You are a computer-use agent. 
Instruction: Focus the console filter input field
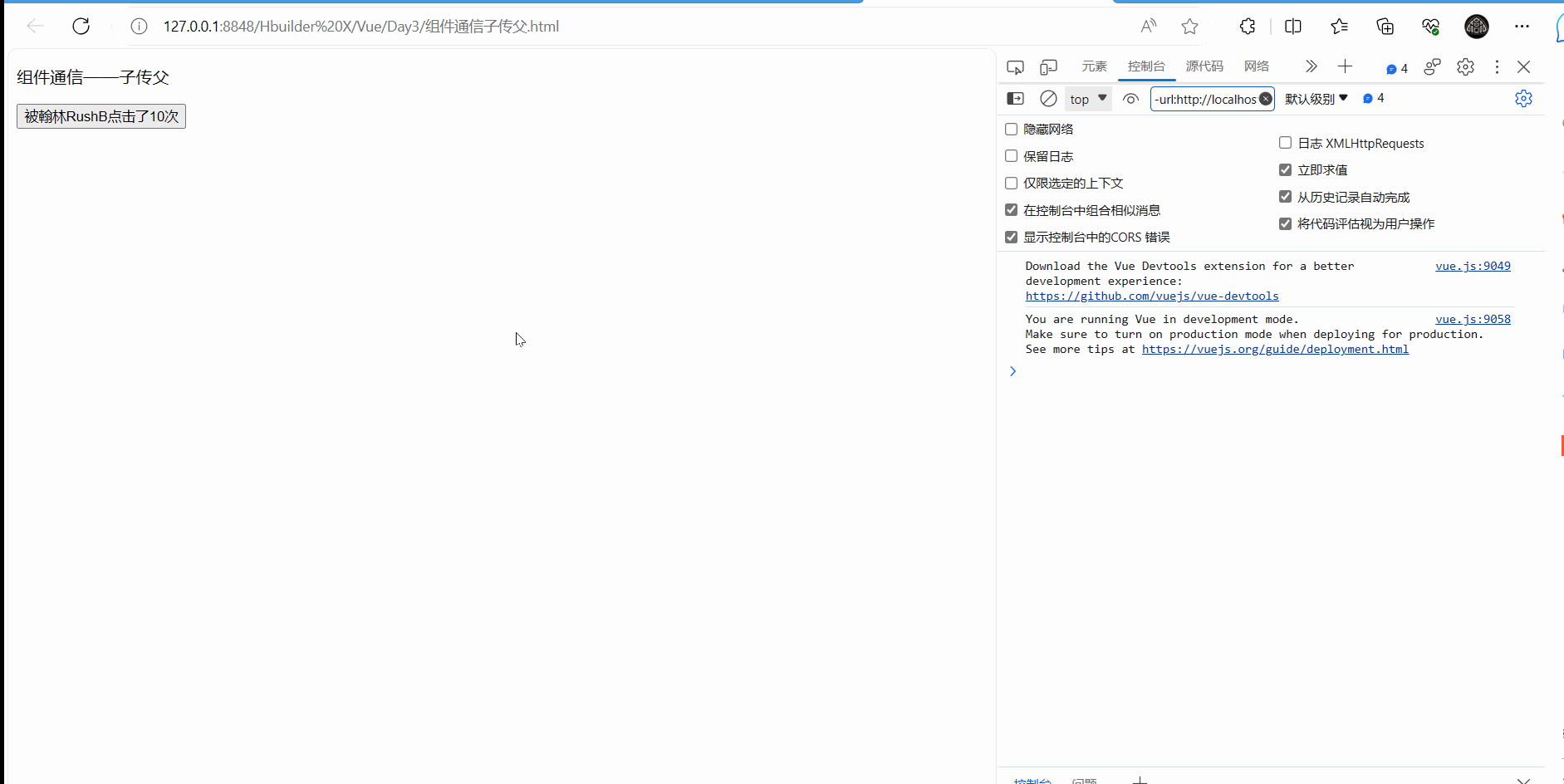(x=1205, y=99)
